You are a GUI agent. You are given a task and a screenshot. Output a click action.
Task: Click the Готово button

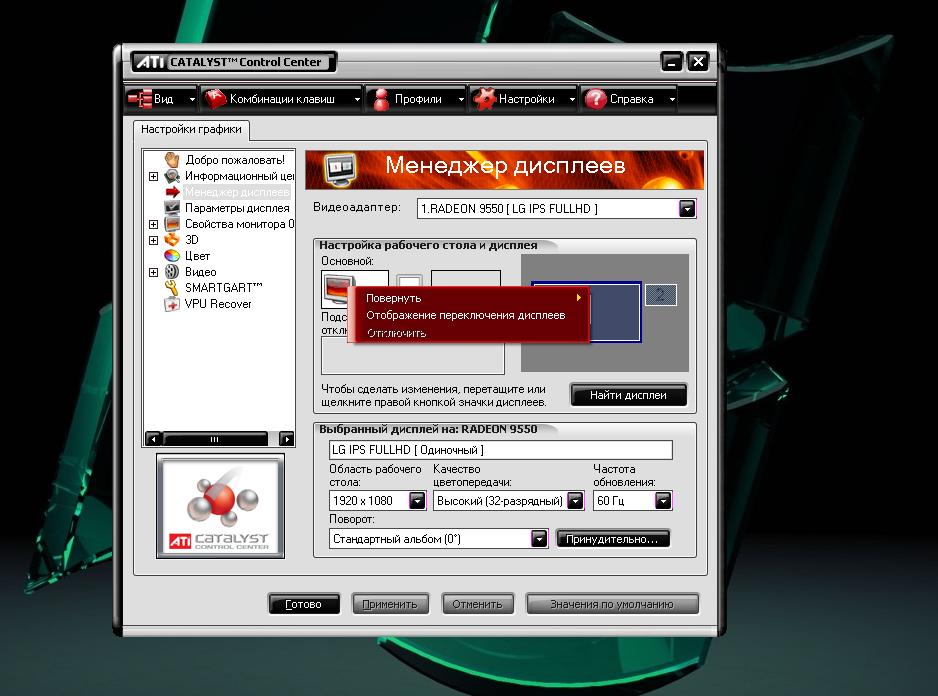304,604
